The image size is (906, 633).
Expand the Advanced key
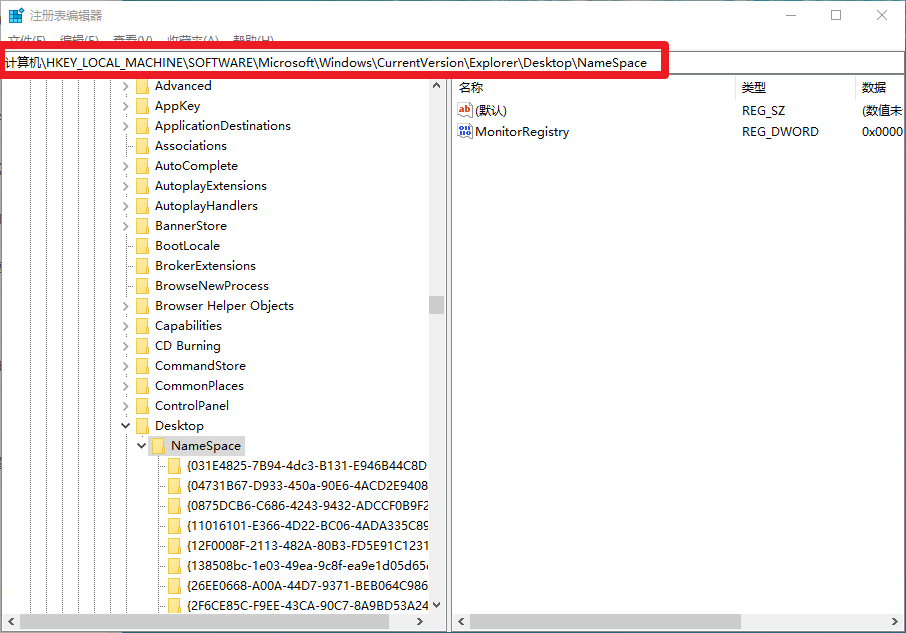tap(125, 86)
